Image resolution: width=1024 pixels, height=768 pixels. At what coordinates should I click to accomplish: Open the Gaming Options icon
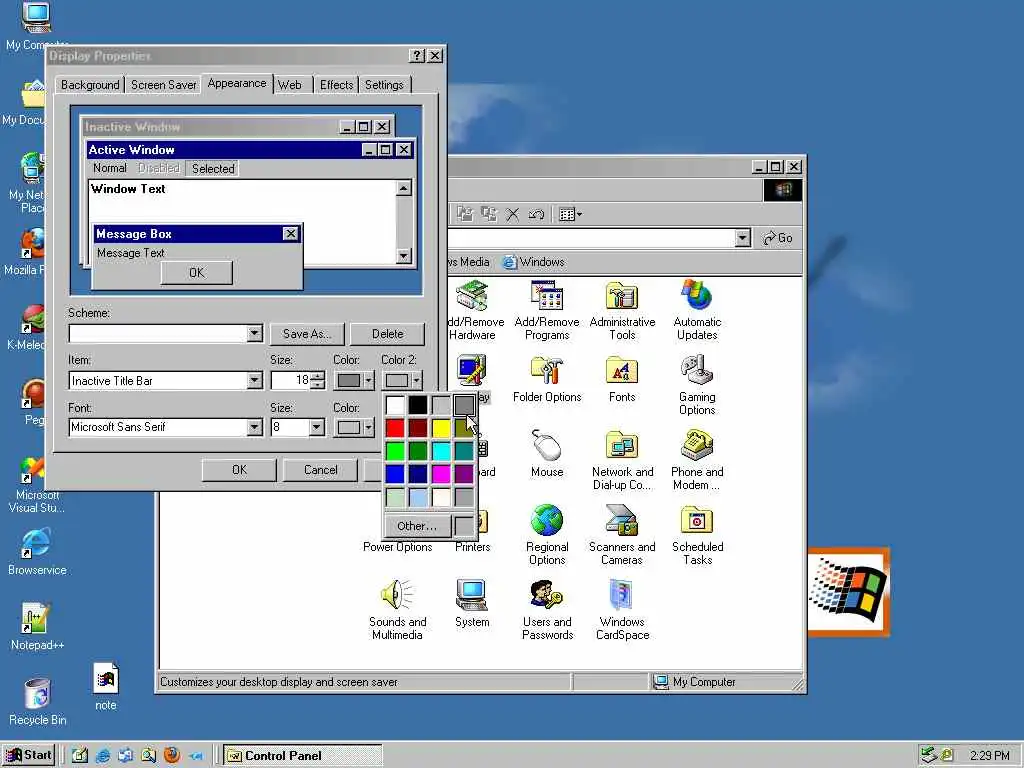click(x=697, y=385)
